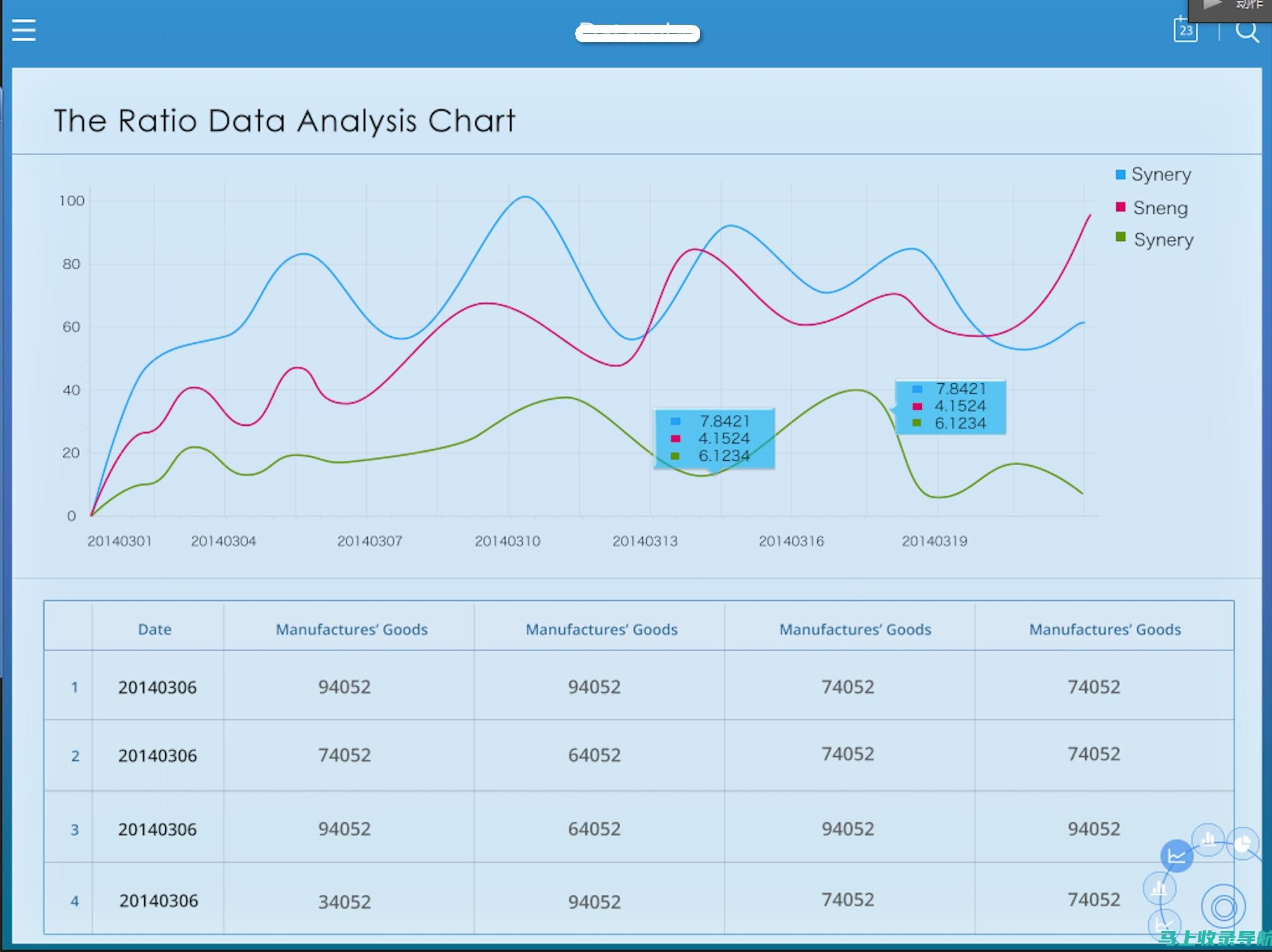
Task: Open the hamburger menu
Action: coord(24,30)
